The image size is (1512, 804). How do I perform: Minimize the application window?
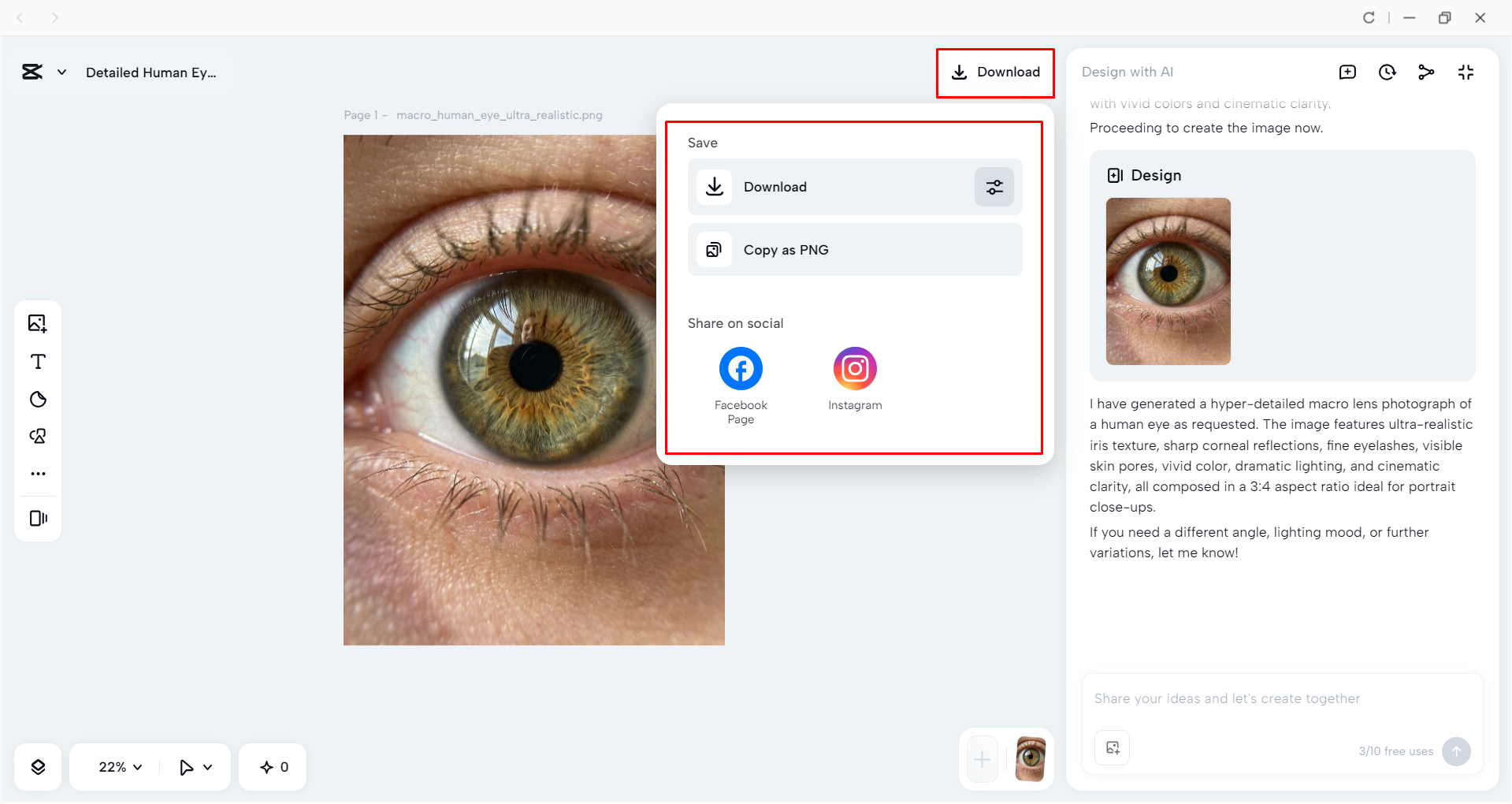click(1410, 18)
